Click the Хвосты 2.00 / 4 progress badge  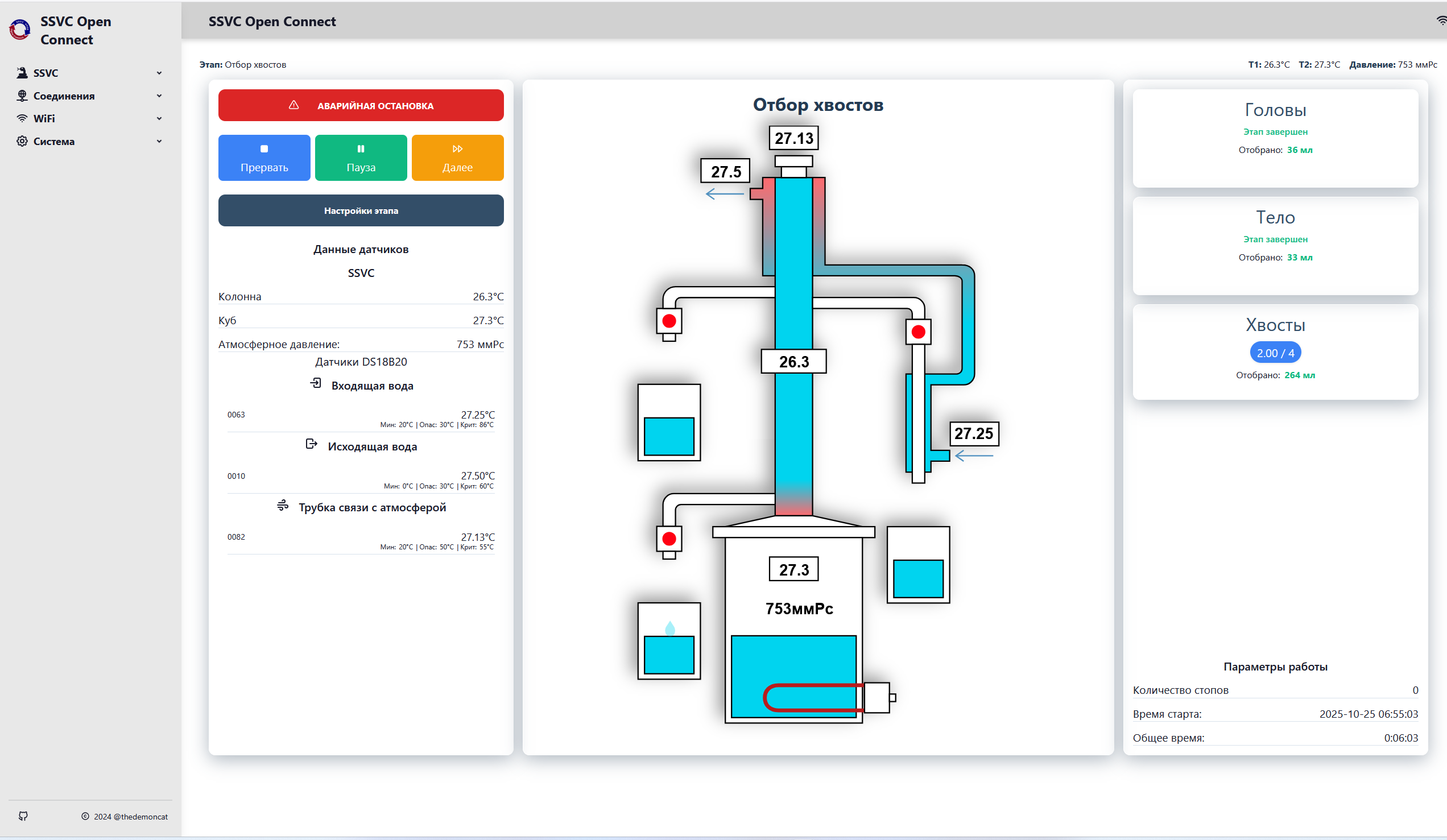coord(1275,353)
